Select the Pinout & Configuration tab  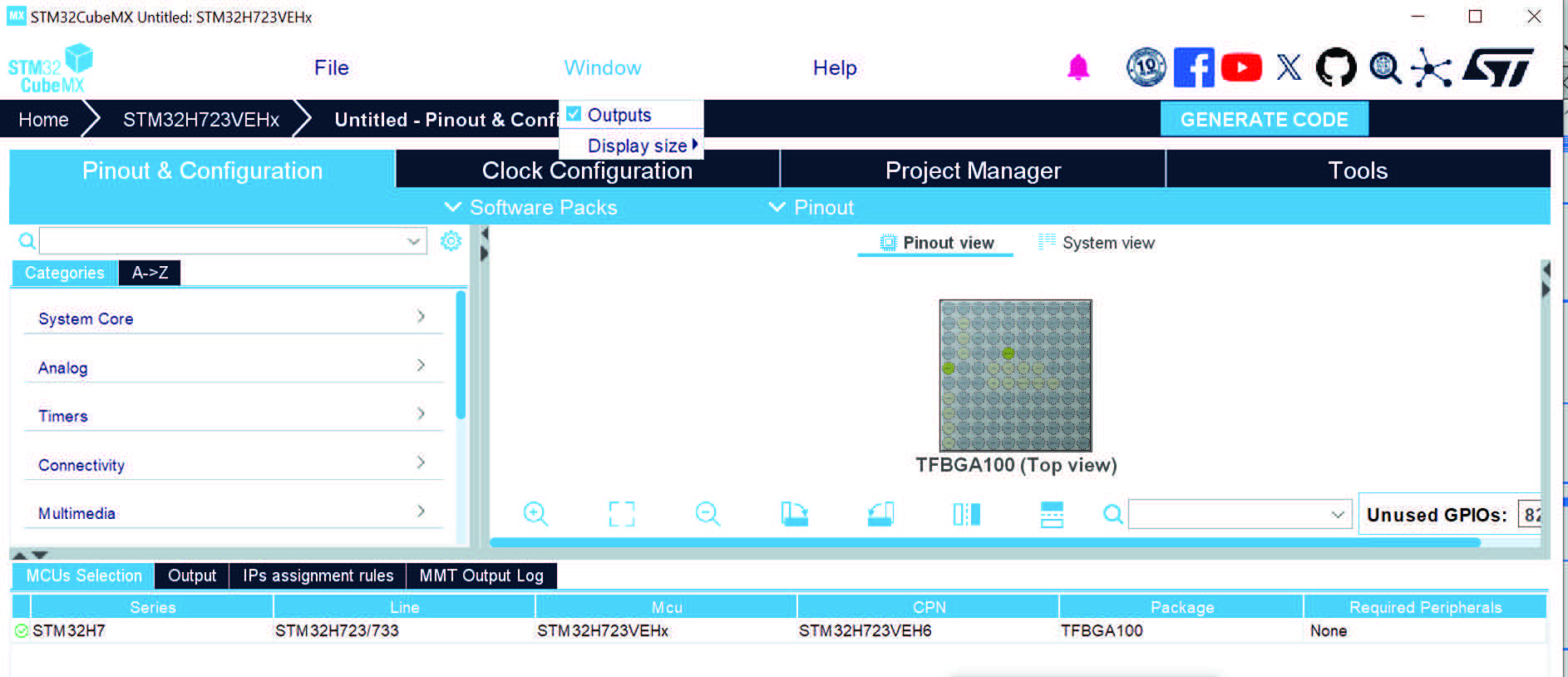click(x=202, y=170)
